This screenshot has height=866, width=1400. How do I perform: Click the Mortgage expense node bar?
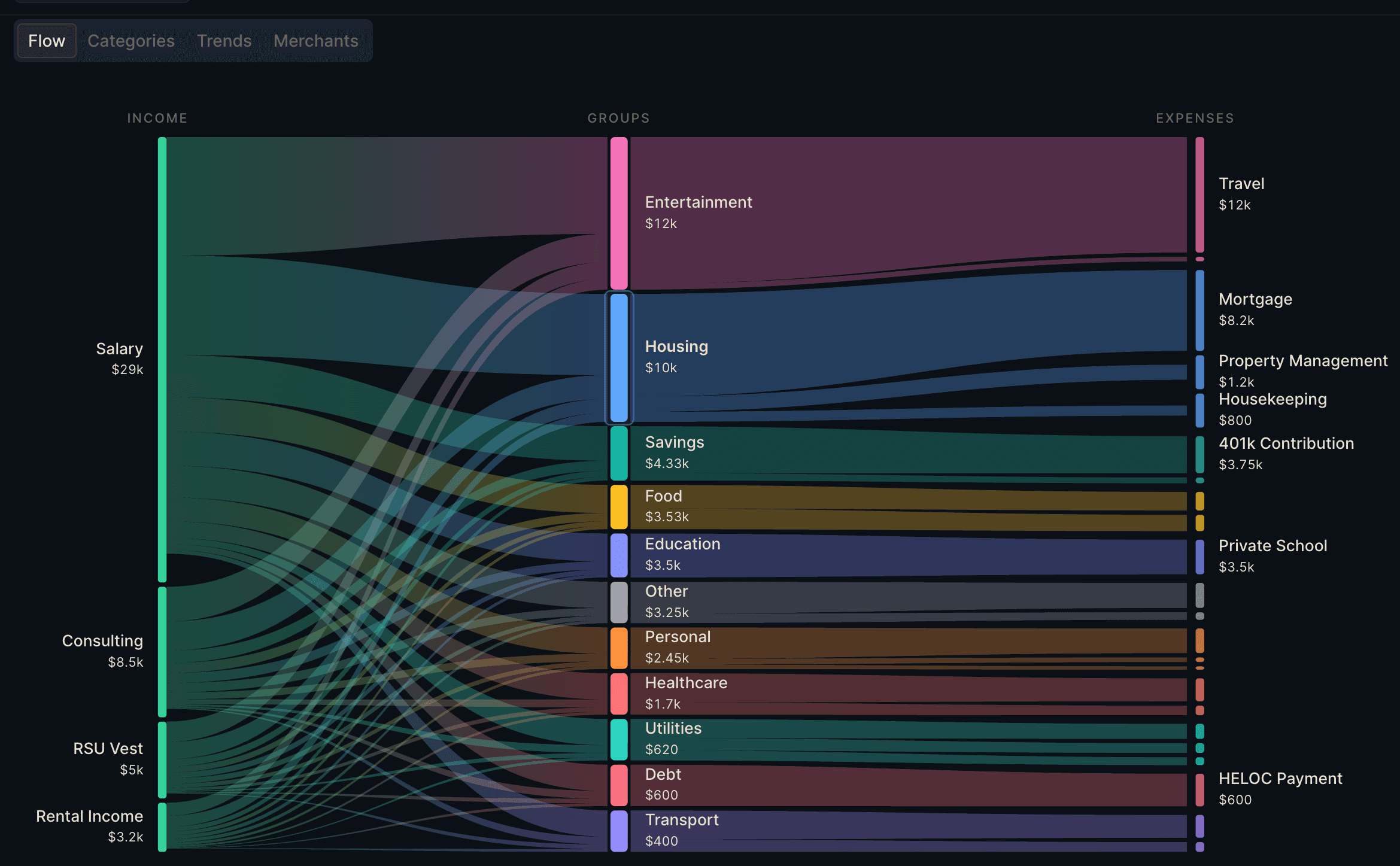[1199, 309]
